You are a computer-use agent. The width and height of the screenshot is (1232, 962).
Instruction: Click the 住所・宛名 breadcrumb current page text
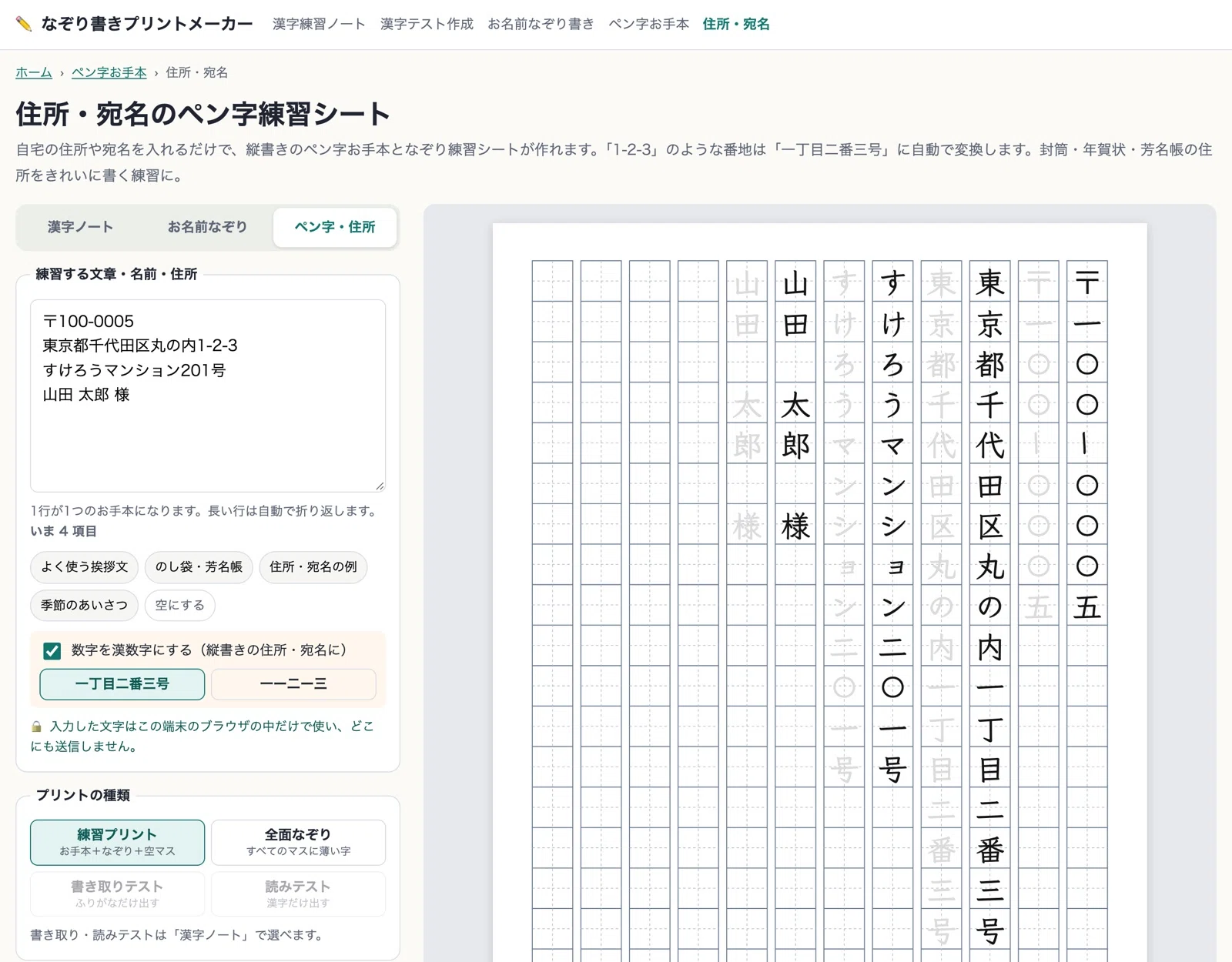(x=196, y=72)
